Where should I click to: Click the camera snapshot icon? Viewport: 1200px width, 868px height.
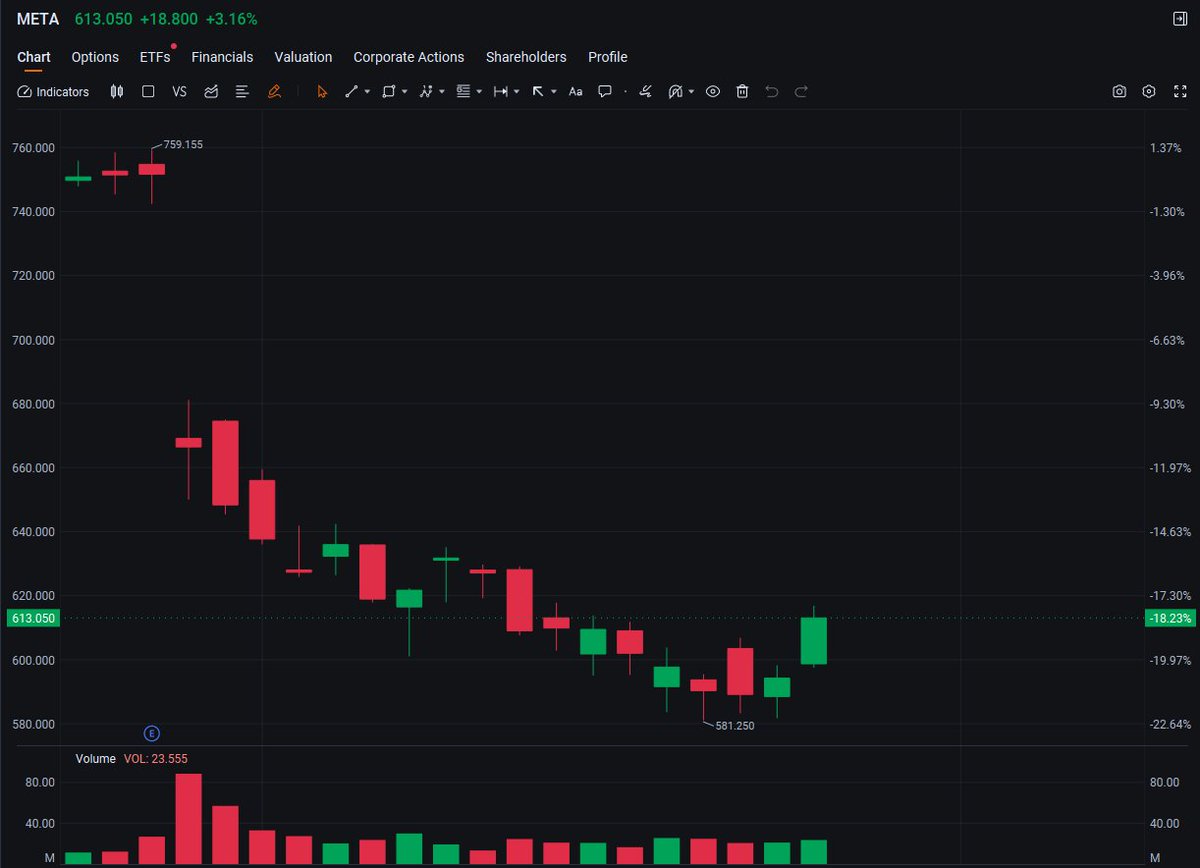(x=1119, y=91)
